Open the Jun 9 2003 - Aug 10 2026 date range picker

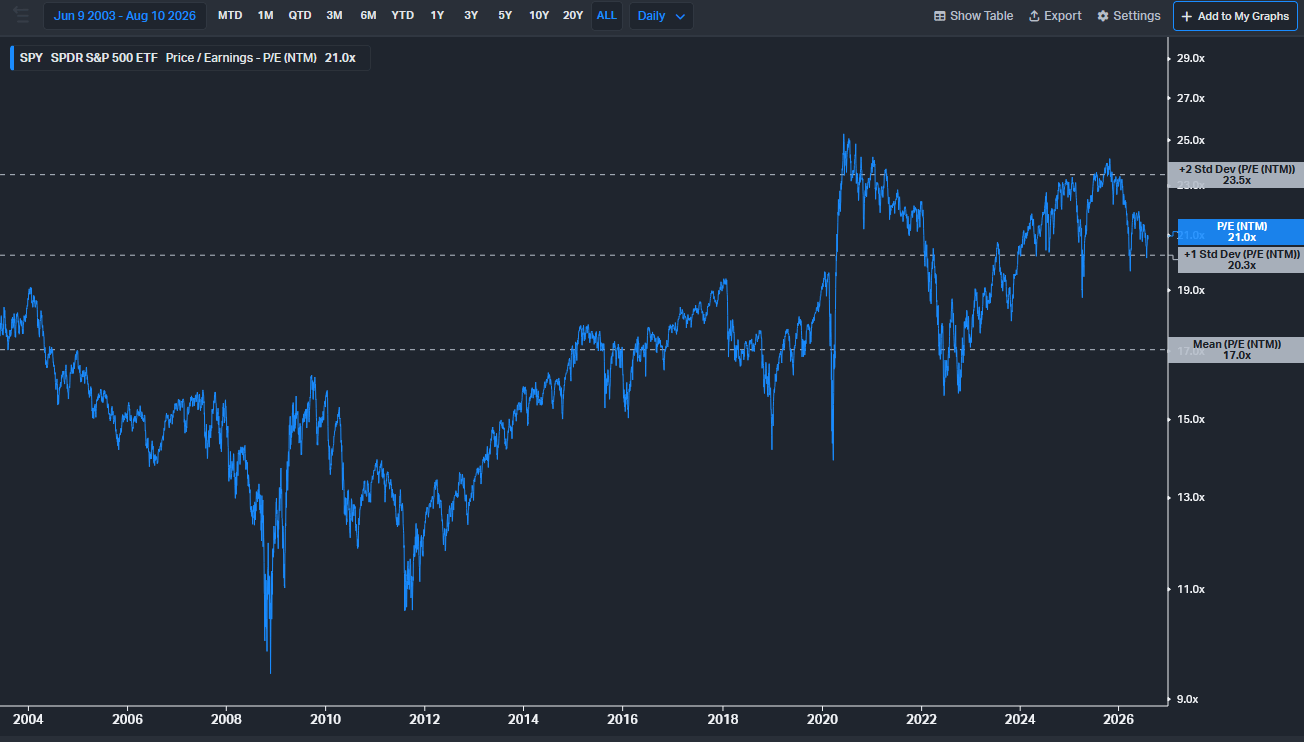(x=125, y=16)
